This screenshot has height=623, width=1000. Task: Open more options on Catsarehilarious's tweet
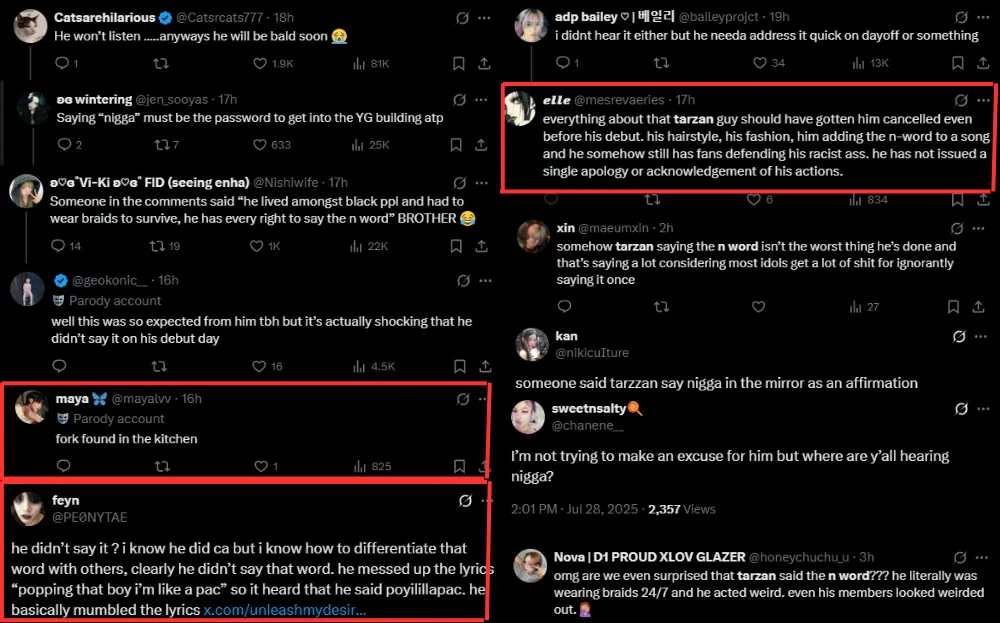pyautogui.click(x=485, y=18)
